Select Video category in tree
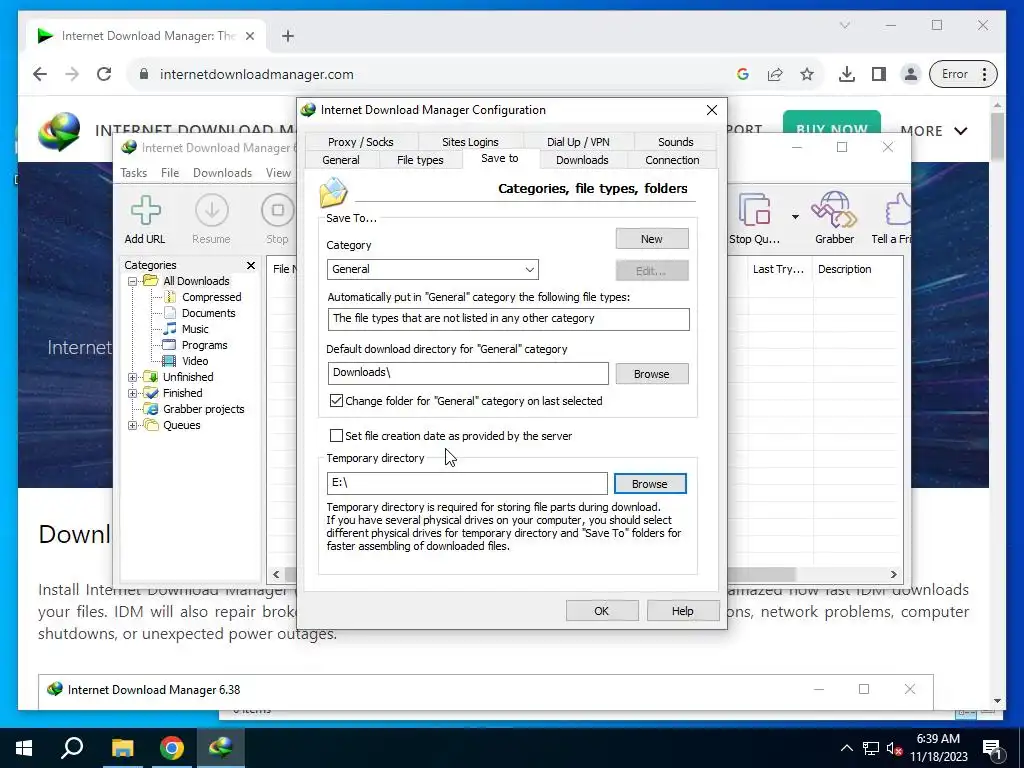This screenshot has height=768, width=1024. pyautogui.click(x=195, y=361)
